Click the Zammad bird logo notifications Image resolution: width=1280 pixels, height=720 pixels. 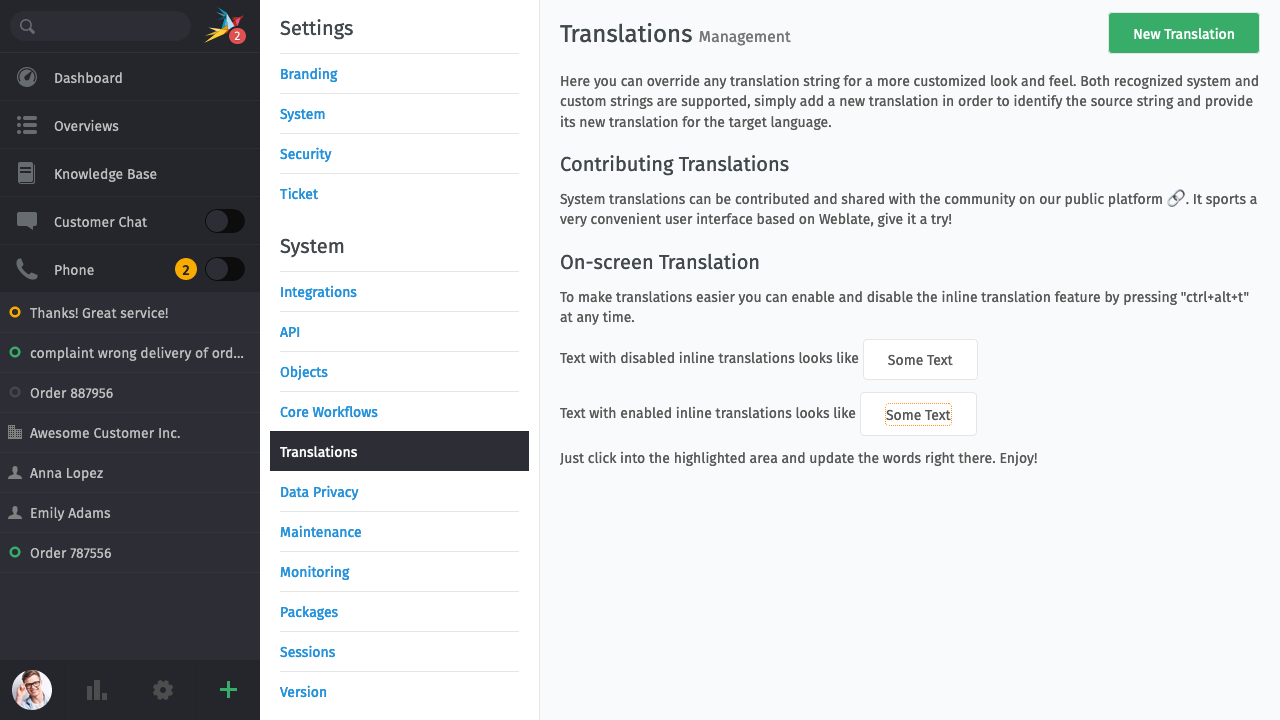(x=225, y=26)
